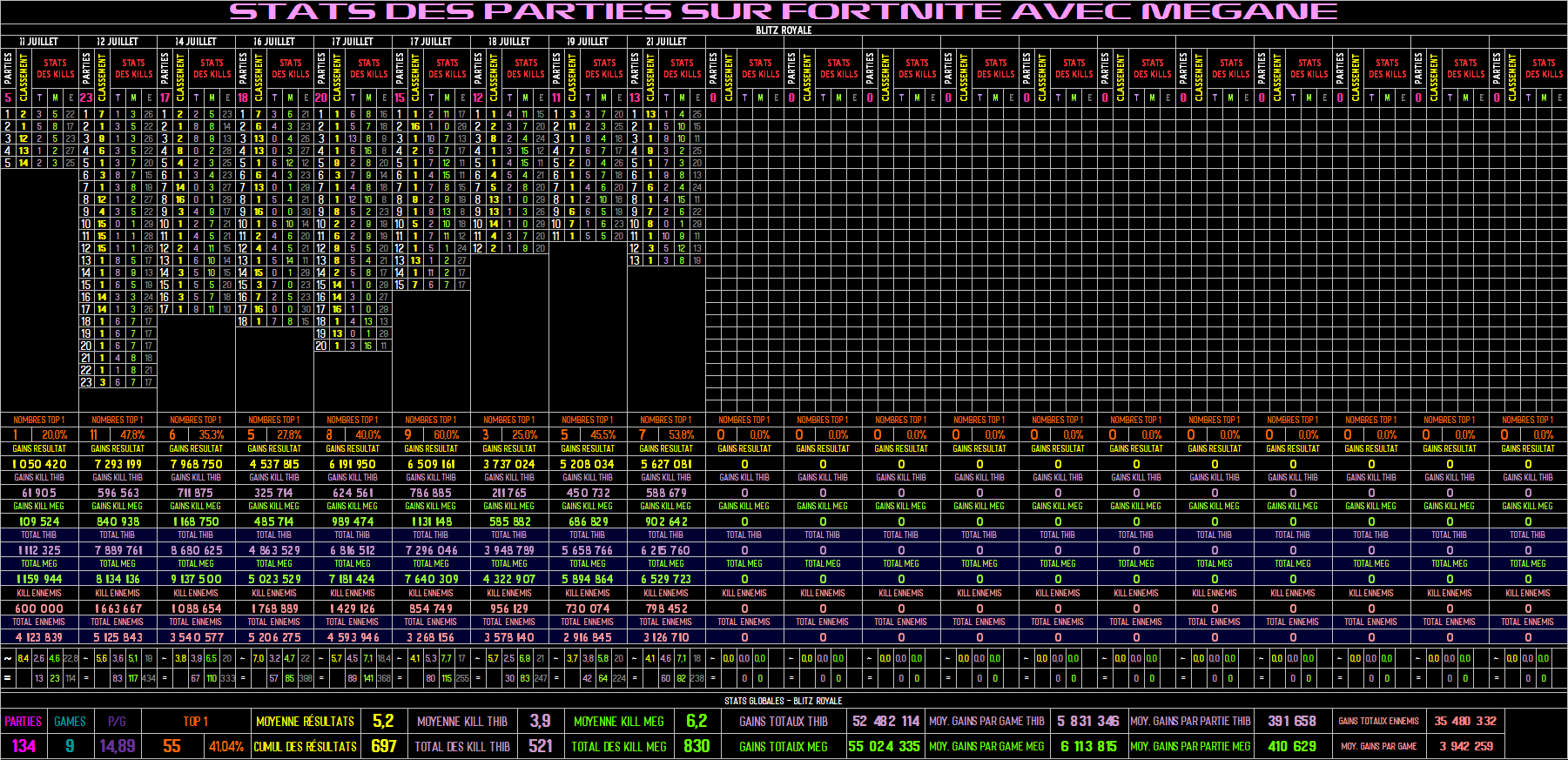Image resolution: width=1568 pixels, height=760 pixels.
Task: Click the cumul des résultats value 697
Action: click(x=384, y=746)
